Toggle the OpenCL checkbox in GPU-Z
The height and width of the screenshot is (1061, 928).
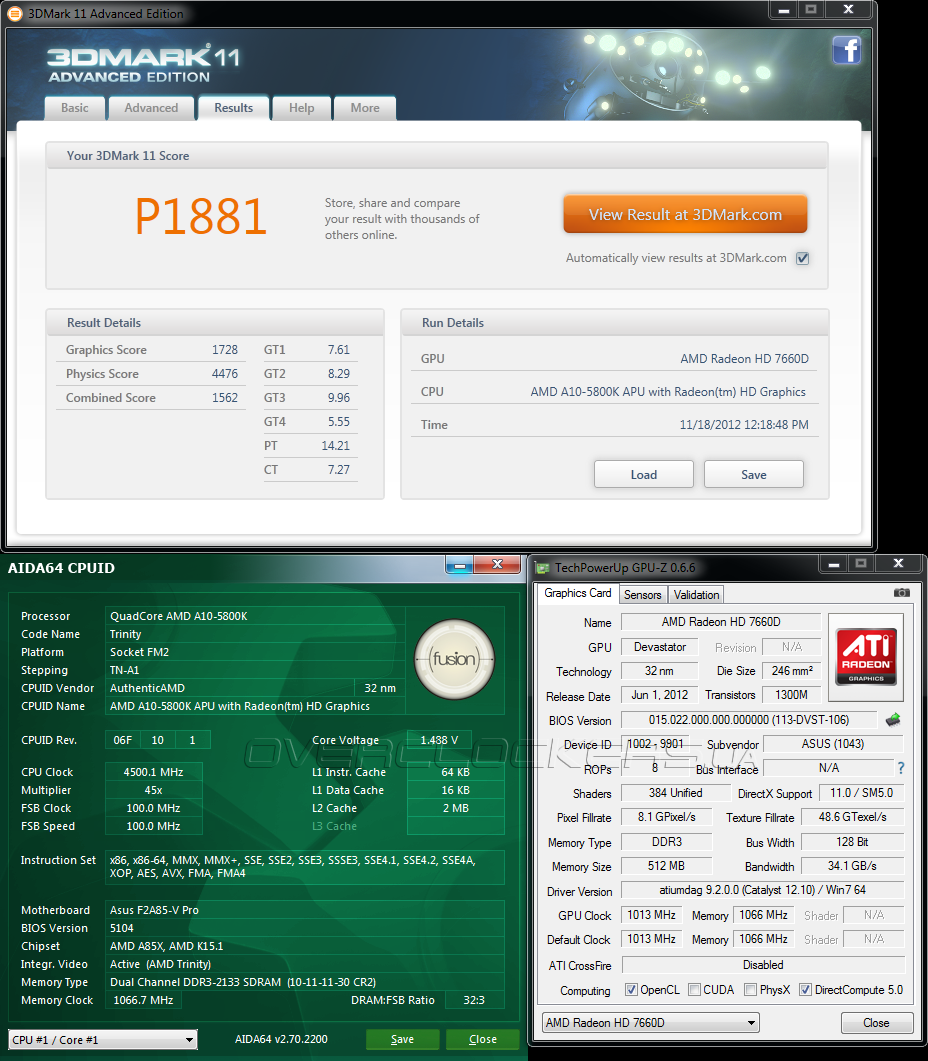631,989
